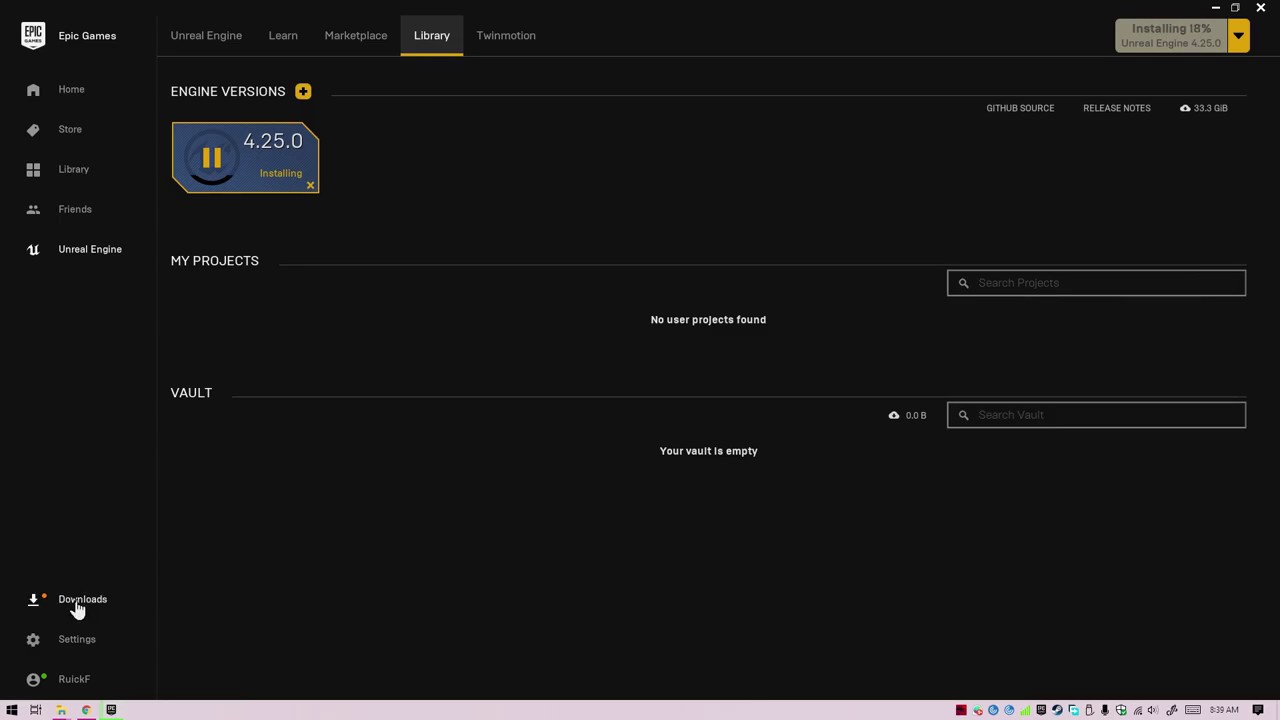Click the Search Projects field

pyautogui.click(x=1096, y=283)
